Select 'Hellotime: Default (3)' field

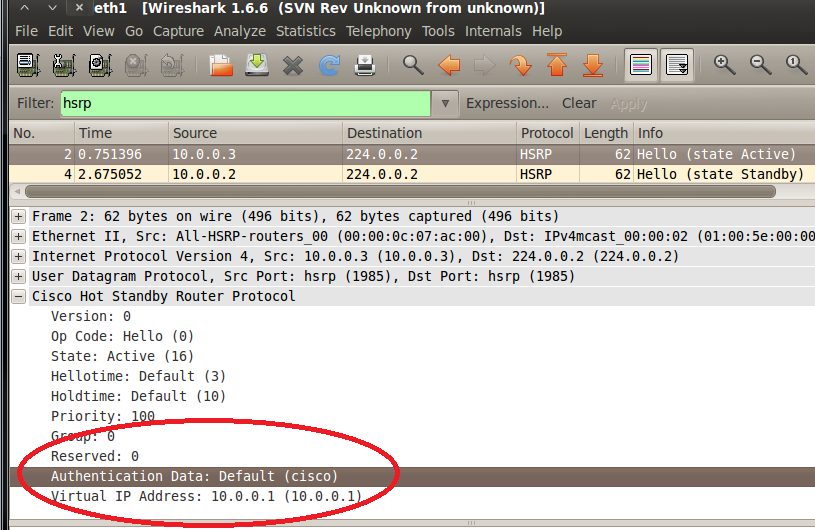pos(138,376)
